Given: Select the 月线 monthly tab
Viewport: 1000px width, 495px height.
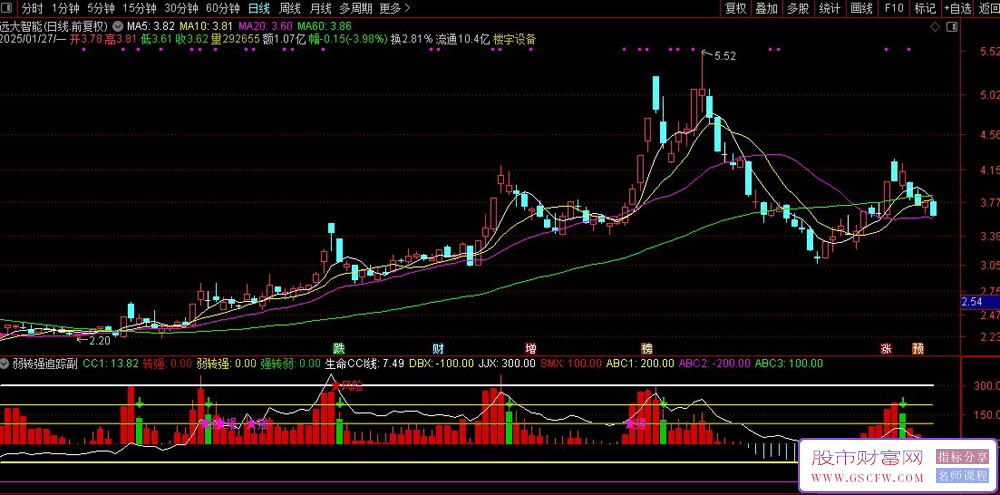Looking at the screenshot, I should click(x=320, y=8).
